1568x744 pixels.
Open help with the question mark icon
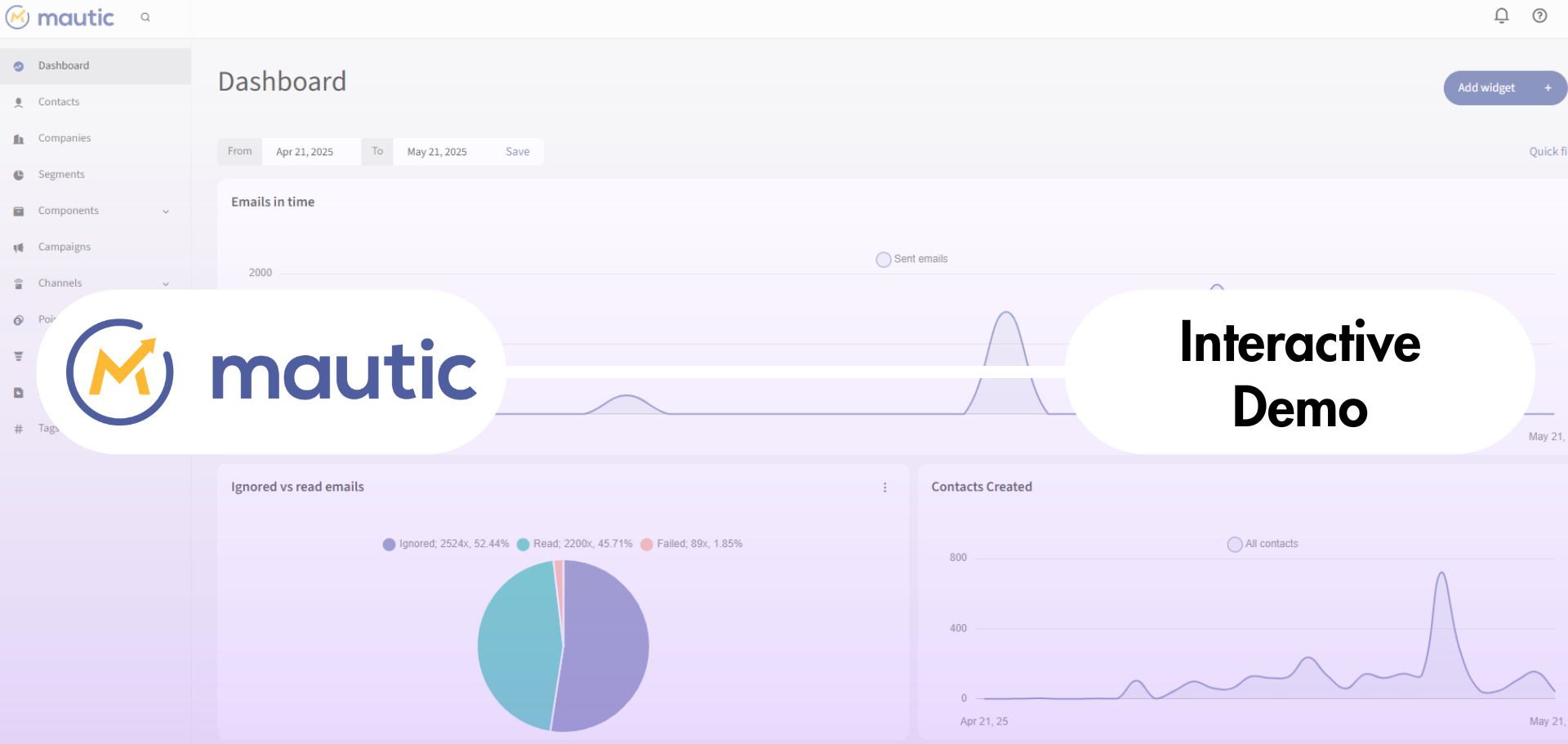click(1539, 16)
